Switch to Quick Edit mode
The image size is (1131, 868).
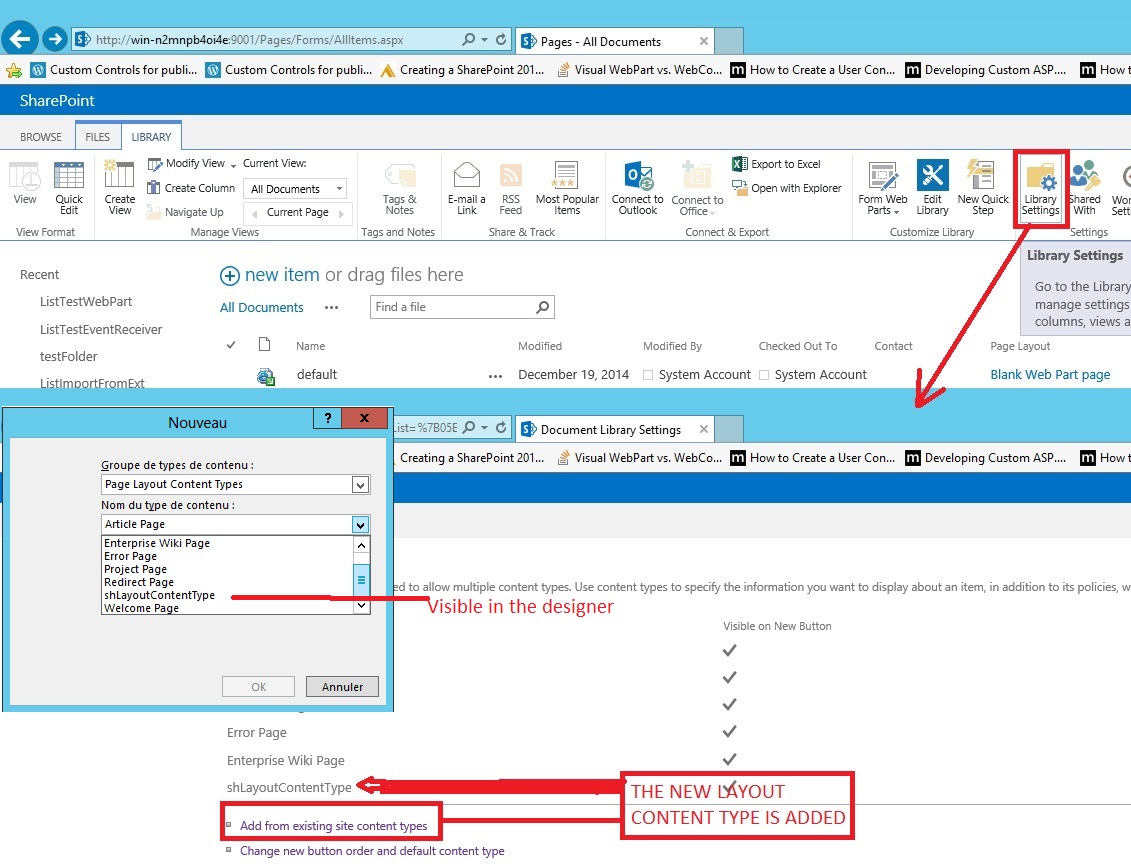(69, 188)
